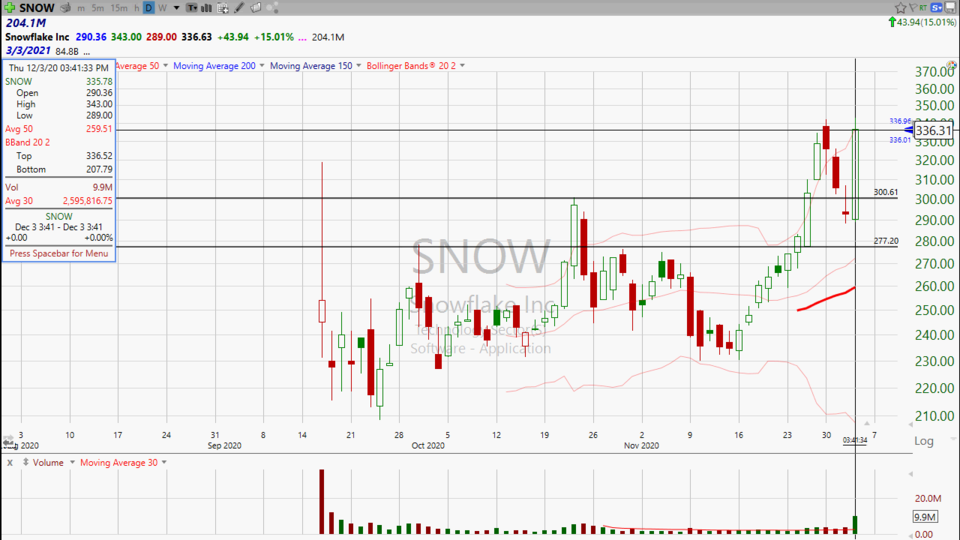Click the magenta ellipsis after +15.01%
Screen dimensions: 960x540
click(302, 37)
